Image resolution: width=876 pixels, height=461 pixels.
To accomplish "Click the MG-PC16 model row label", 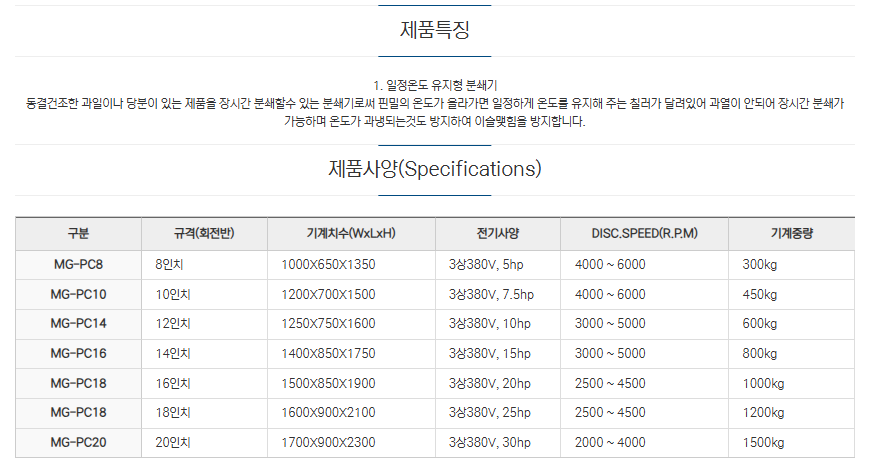I will click(x=78, y=354).
